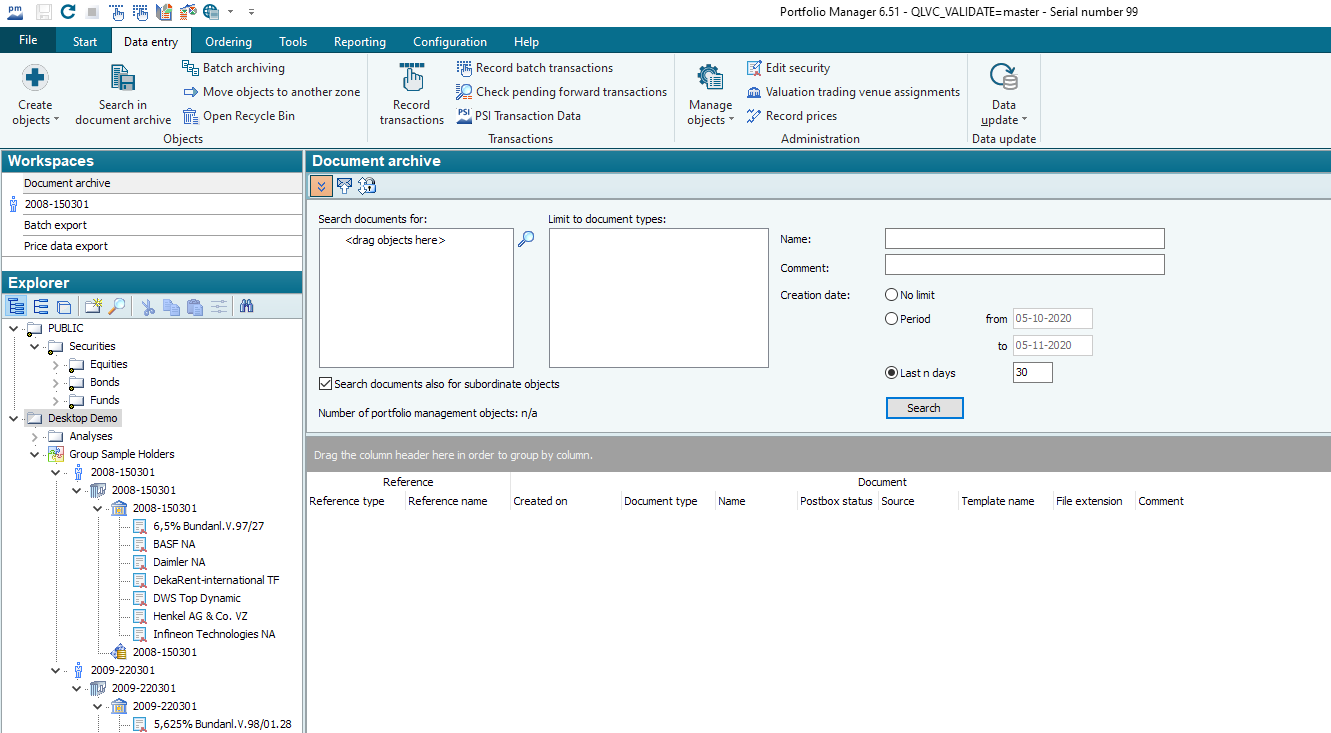Collapse the Desktop Demo tree node
Image resolution: width=1331 pixels, height=733 pixels.
click(x=13, y=418)
